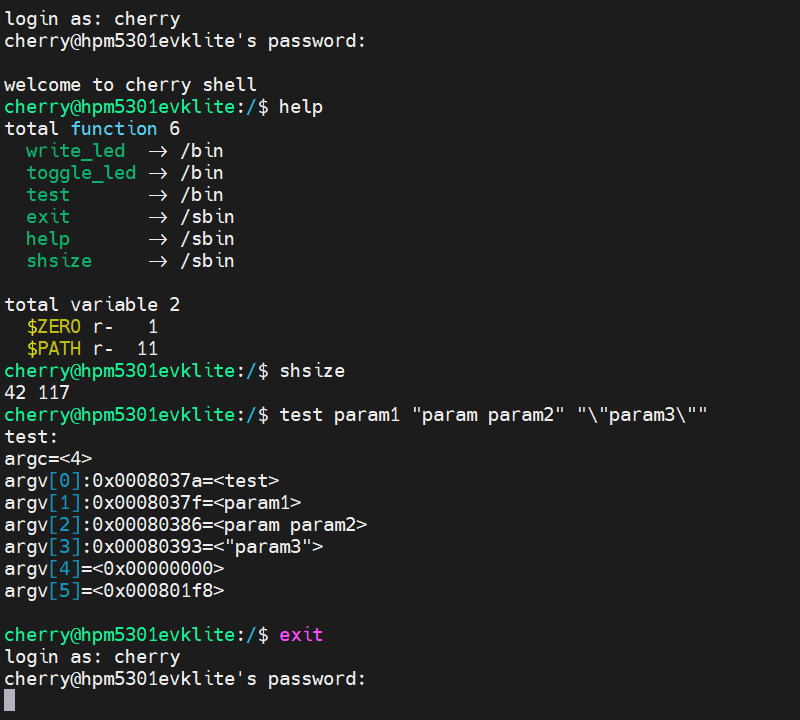
Task: Click the magenta exit command
Action: click(301, 635)
